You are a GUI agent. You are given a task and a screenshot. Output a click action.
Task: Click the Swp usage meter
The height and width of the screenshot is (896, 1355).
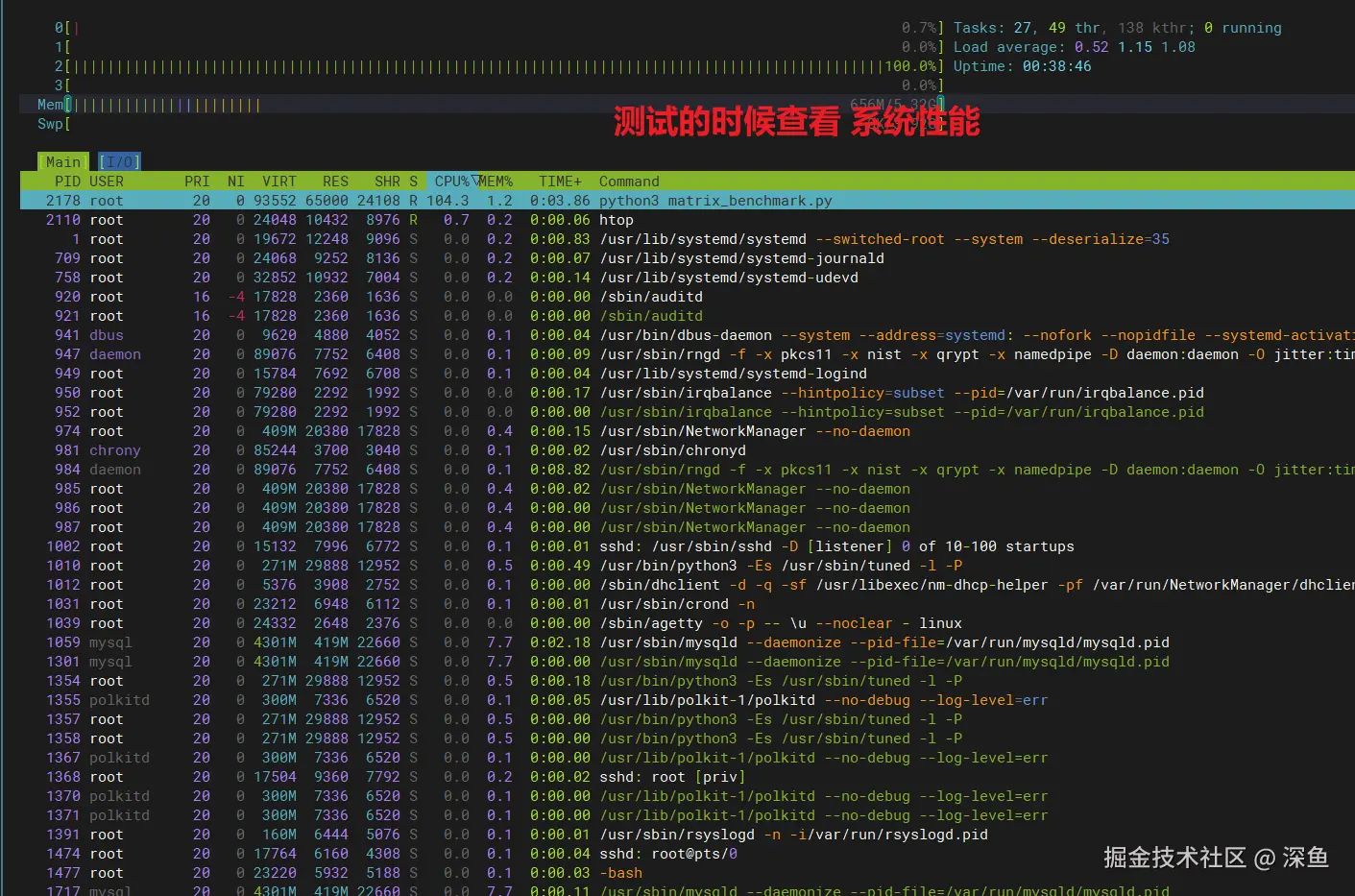tap(491, 124)
